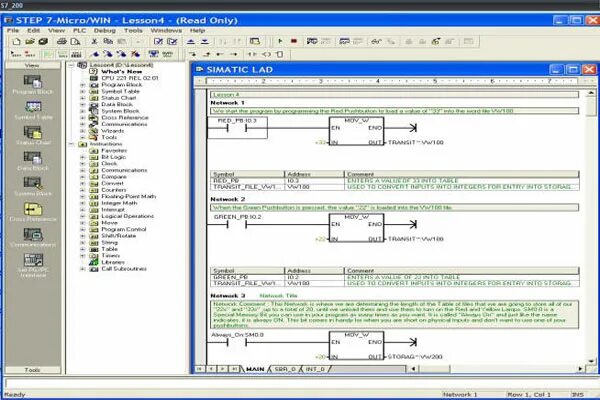Image resolution: width=600 pixels, height=400 pixels.
Task: Open System Block from the navigation bar
Action: coord(33,186)
